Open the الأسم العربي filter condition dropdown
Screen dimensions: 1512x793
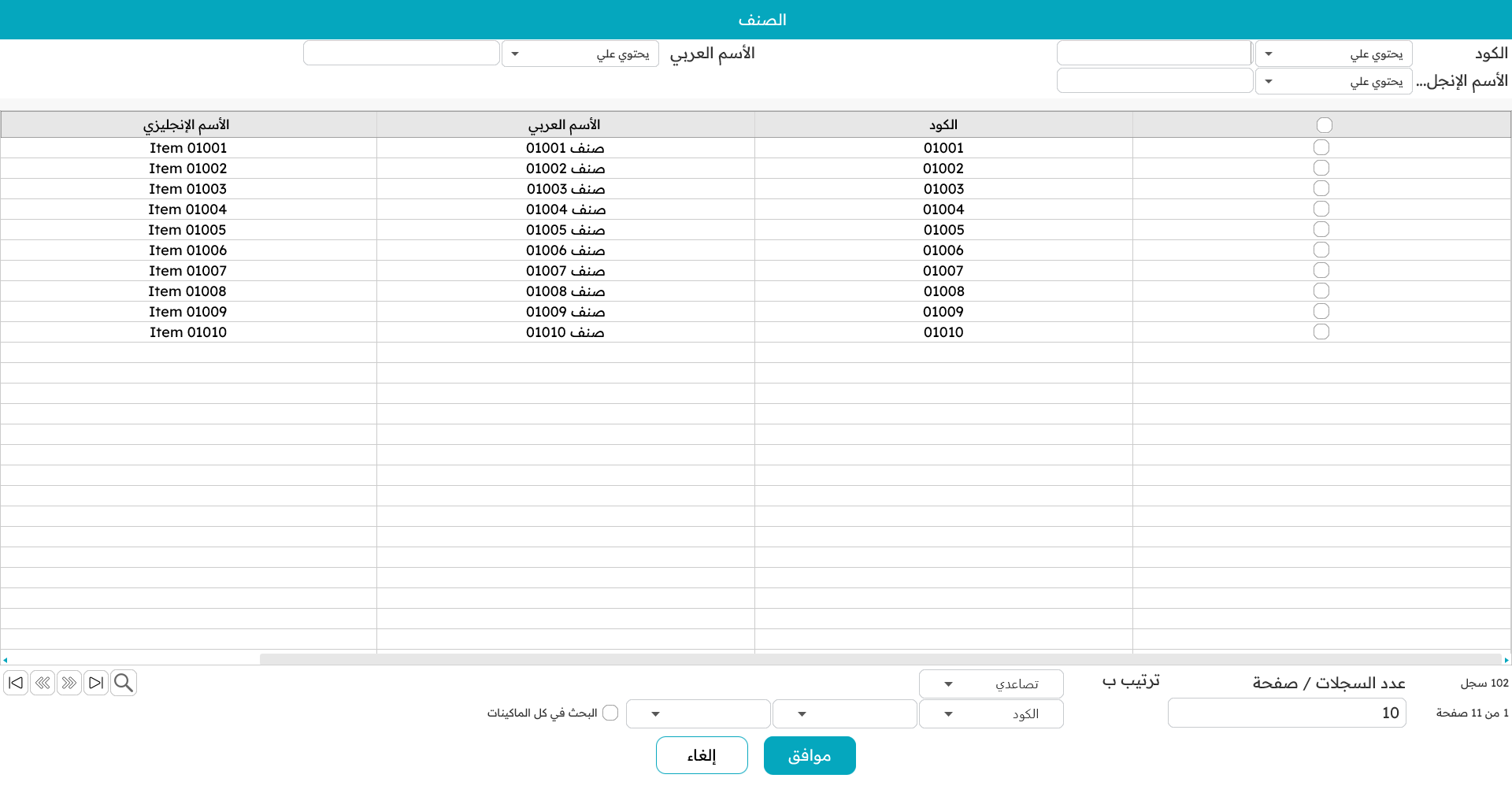[x=580, y=54]
